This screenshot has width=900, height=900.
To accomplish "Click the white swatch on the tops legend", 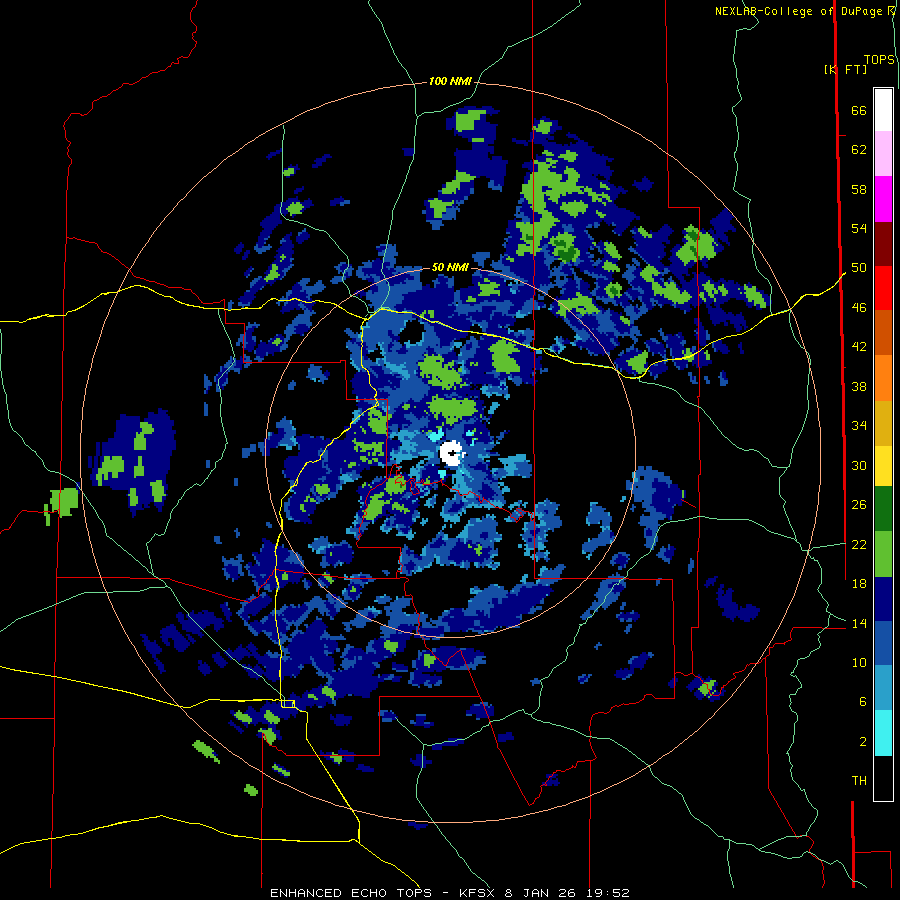I will point(883,110).
